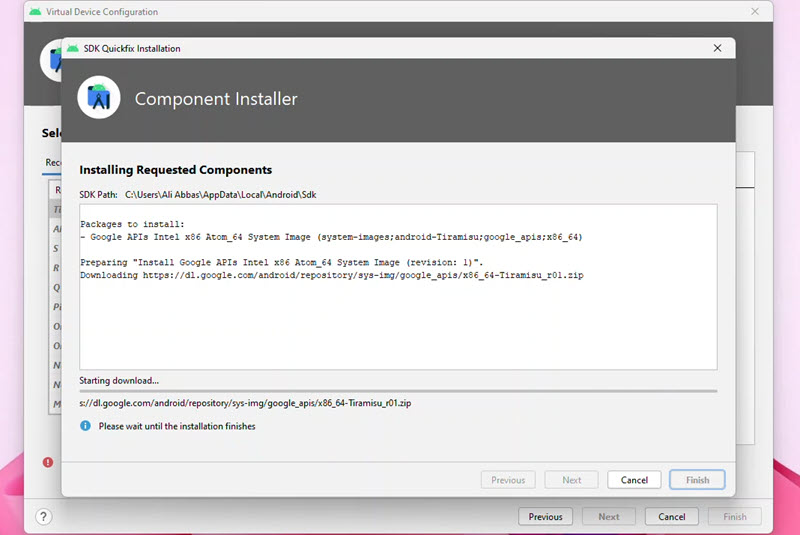Click Cancel in the Virtual Device Configuration window
The width and height of the screenshot is (800, 535).
point(671,517)
